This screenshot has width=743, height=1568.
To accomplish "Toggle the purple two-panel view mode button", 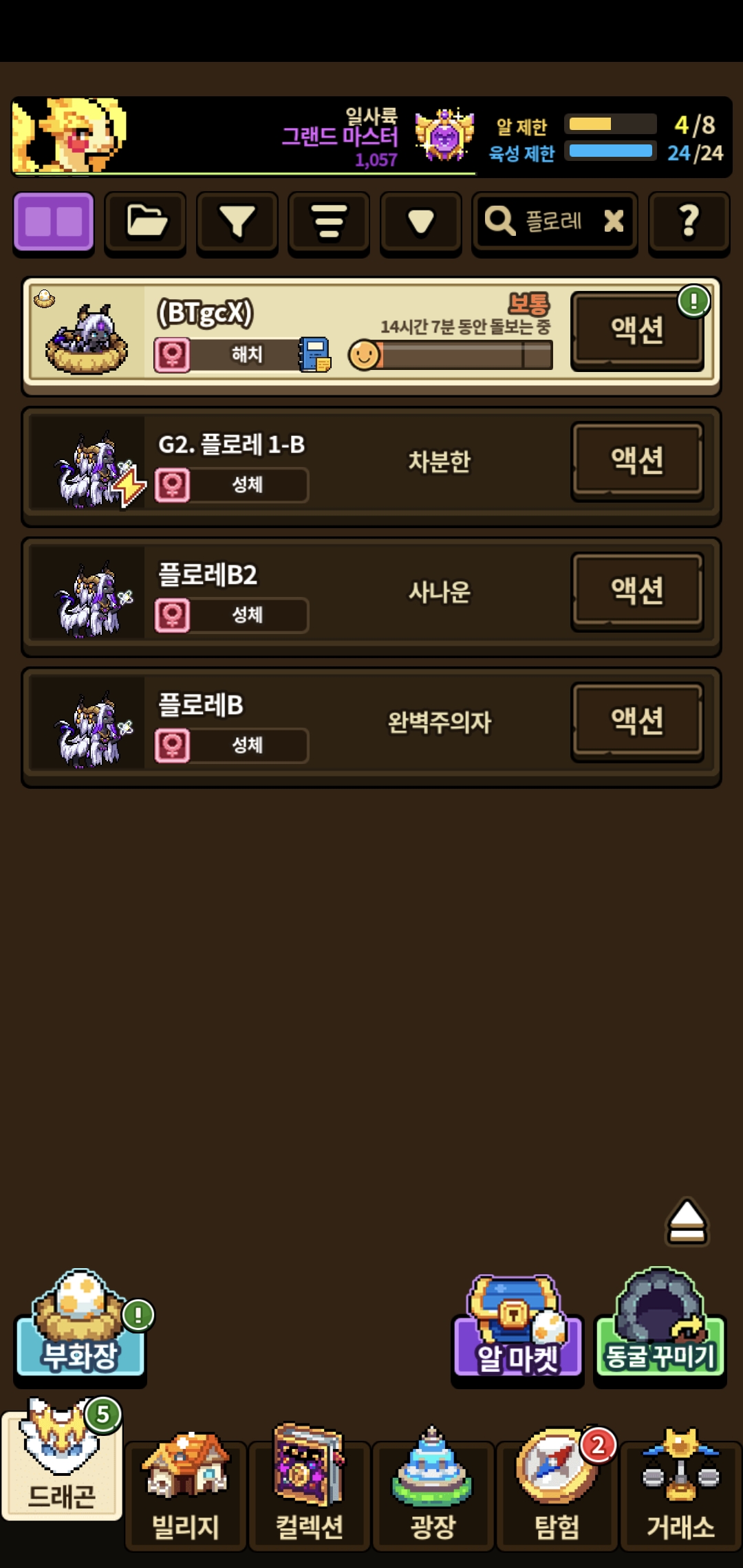I will pos(54,222).
